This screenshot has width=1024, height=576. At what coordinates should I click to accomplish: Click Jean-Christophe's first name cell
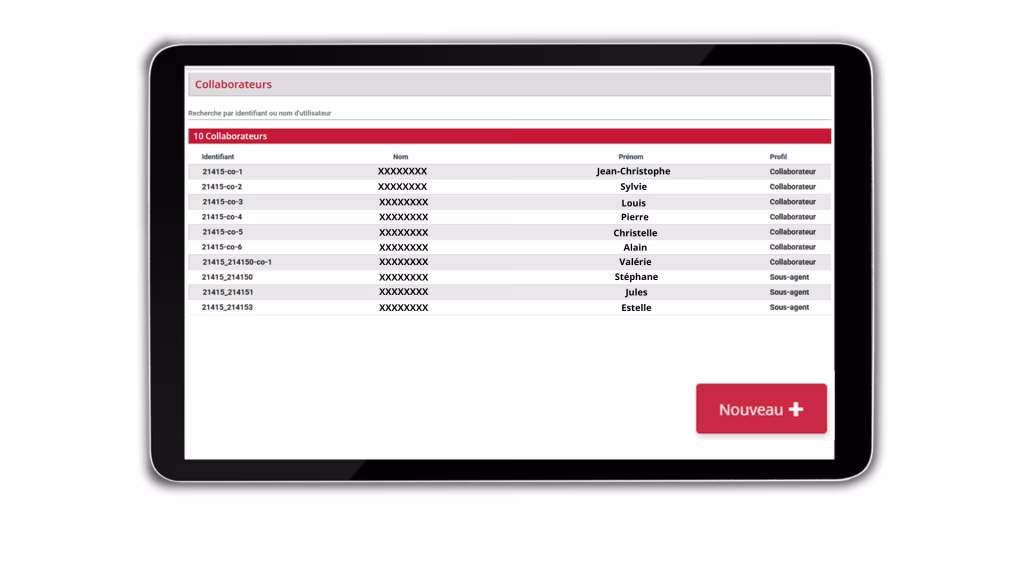[633, 172]
